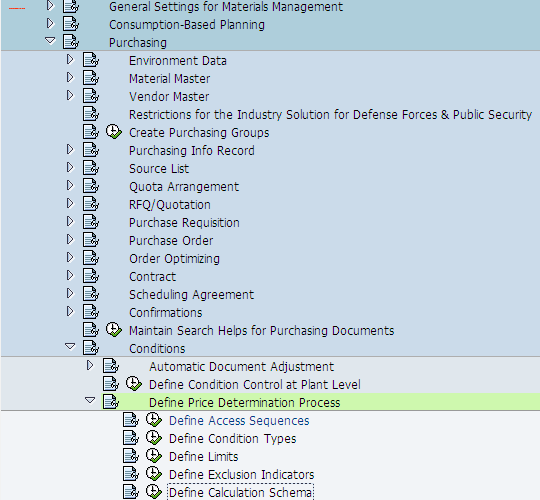
Task: Open documentation icon for Purchasing
Action: (71, 42)
